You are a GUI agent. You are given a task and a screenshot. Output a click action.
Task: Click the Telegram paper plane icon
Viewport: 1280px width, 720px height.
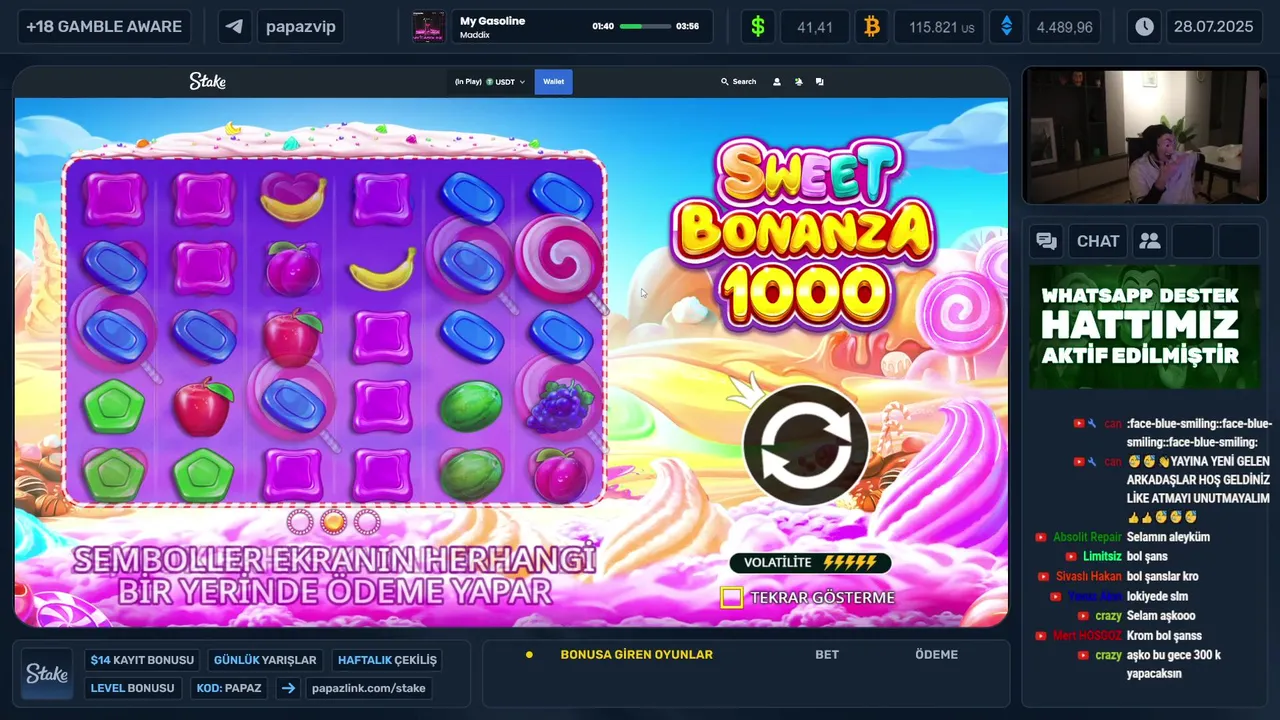click(x=235, y=27)
